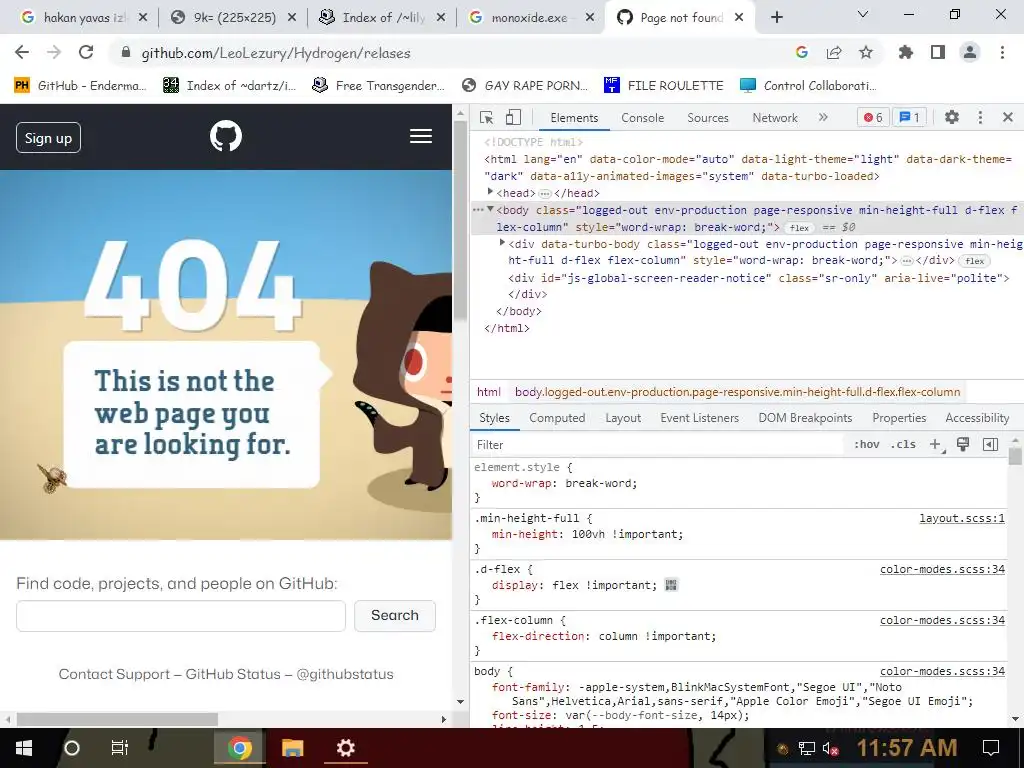Screen dimensions: 1024x768
Task: Expand collapsed head ellipsis
Action: click(545, 194)
